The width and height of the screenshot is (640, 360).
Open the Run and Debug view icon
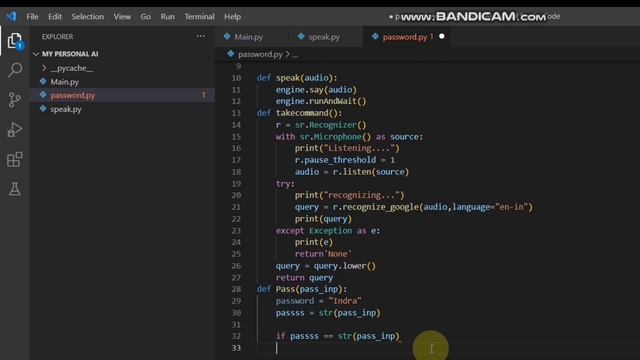pyautogui.click(x=15, y=130)
